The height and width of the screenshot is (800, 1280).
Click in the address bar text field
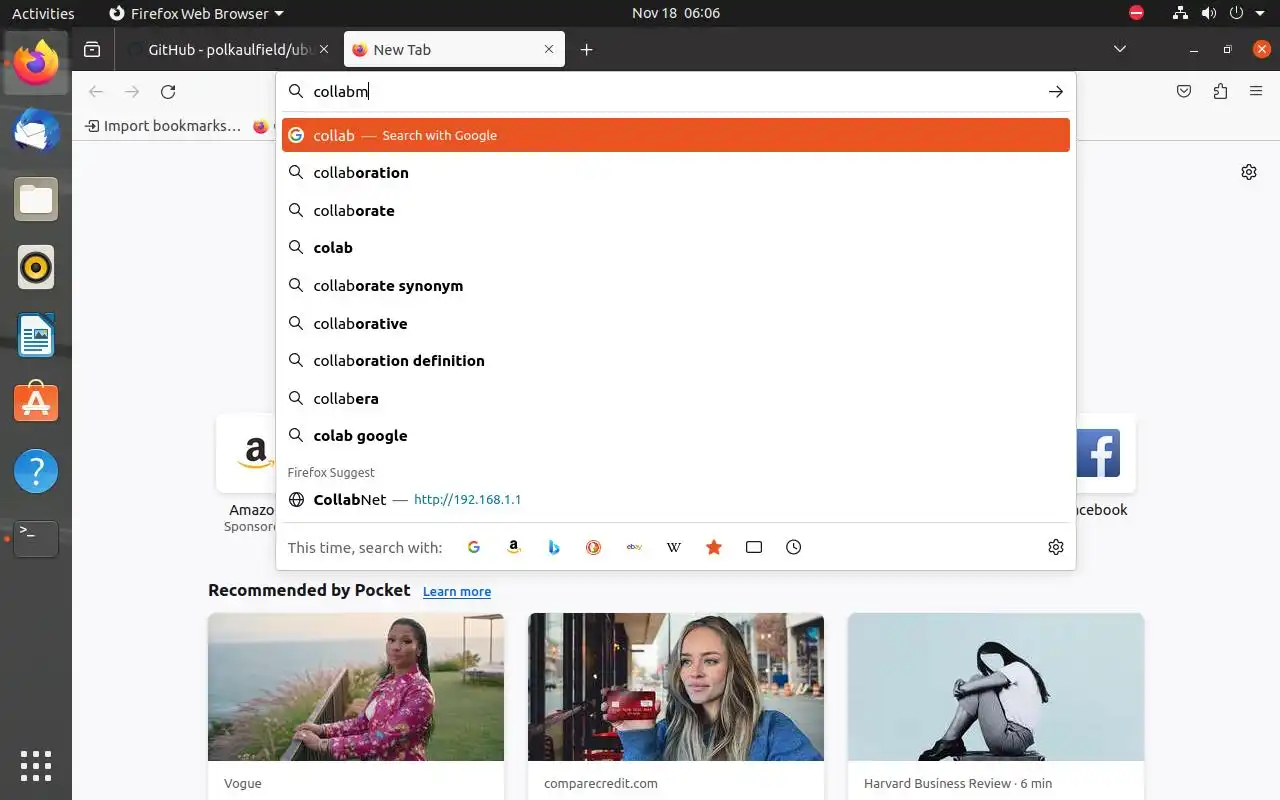tap(676, 91)
